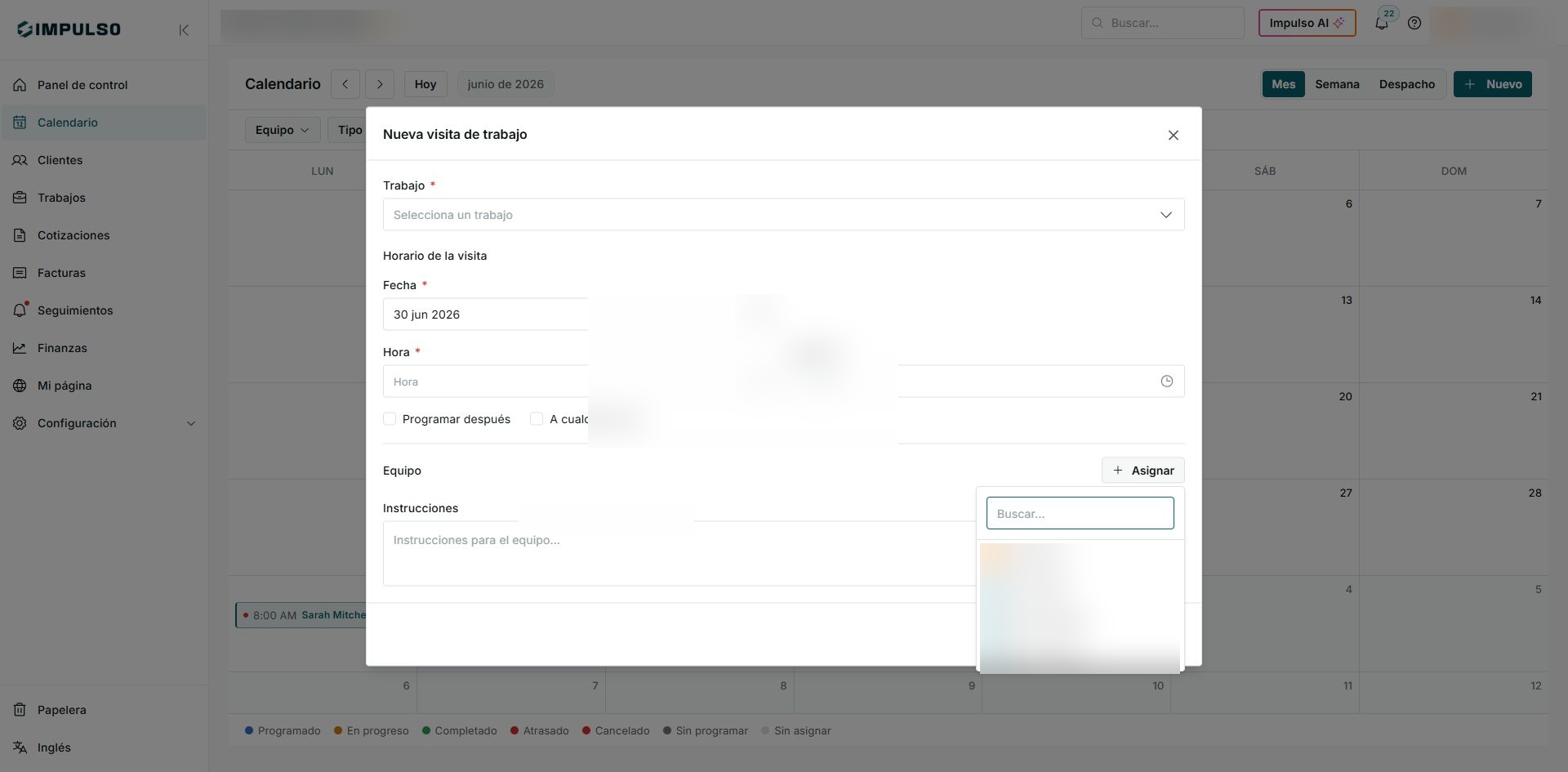This screenshot has height=772, width=1568.
Task: Open Mi página in the sidebar
Action: pyautogui.click(x=104, y=386)
